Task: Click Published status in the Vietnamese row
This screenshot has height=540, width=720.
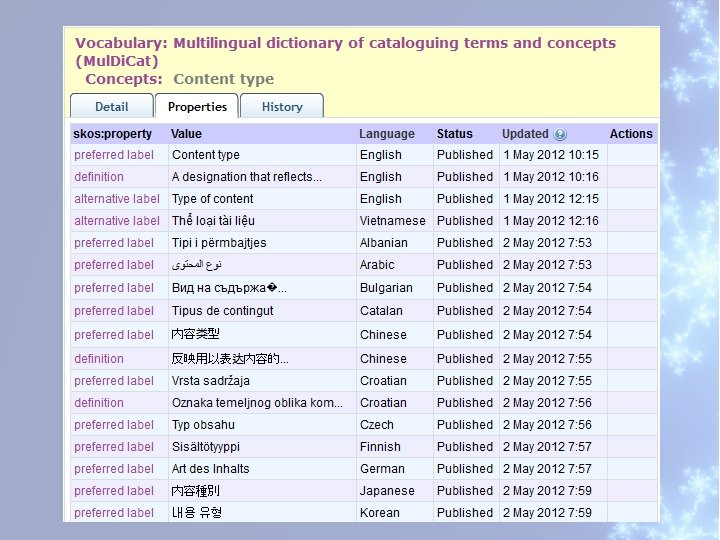Action: (465, 221)
